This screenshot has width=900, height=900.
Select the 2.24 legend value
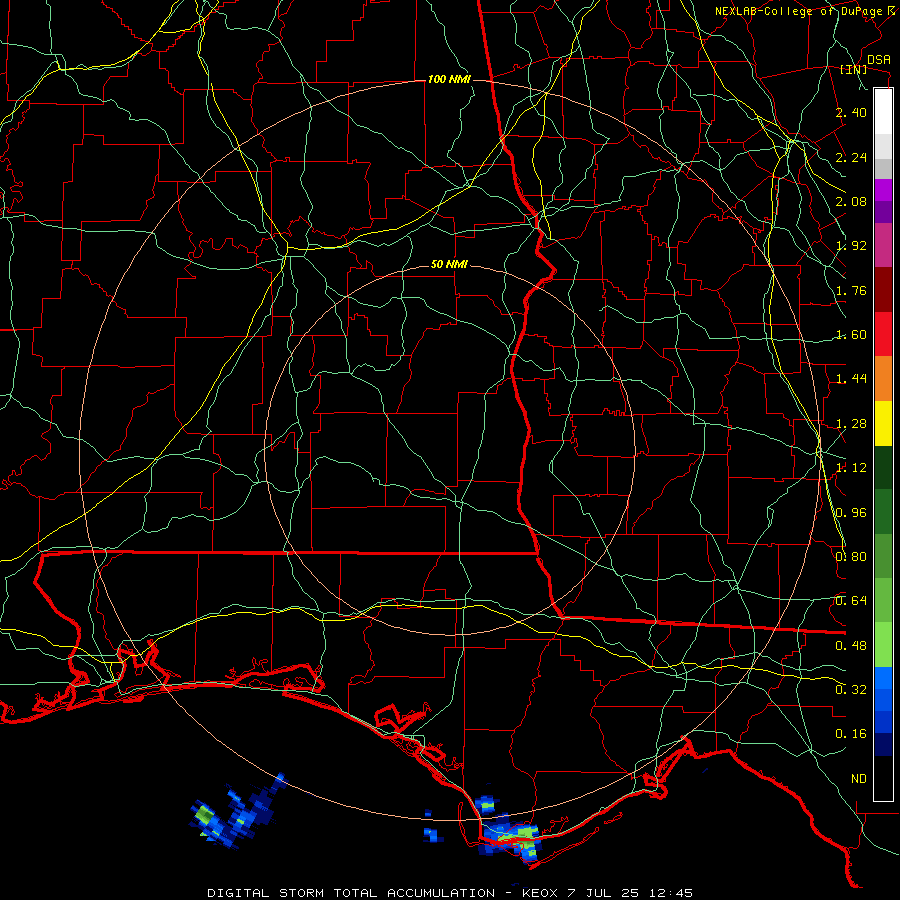pos(851,157)
